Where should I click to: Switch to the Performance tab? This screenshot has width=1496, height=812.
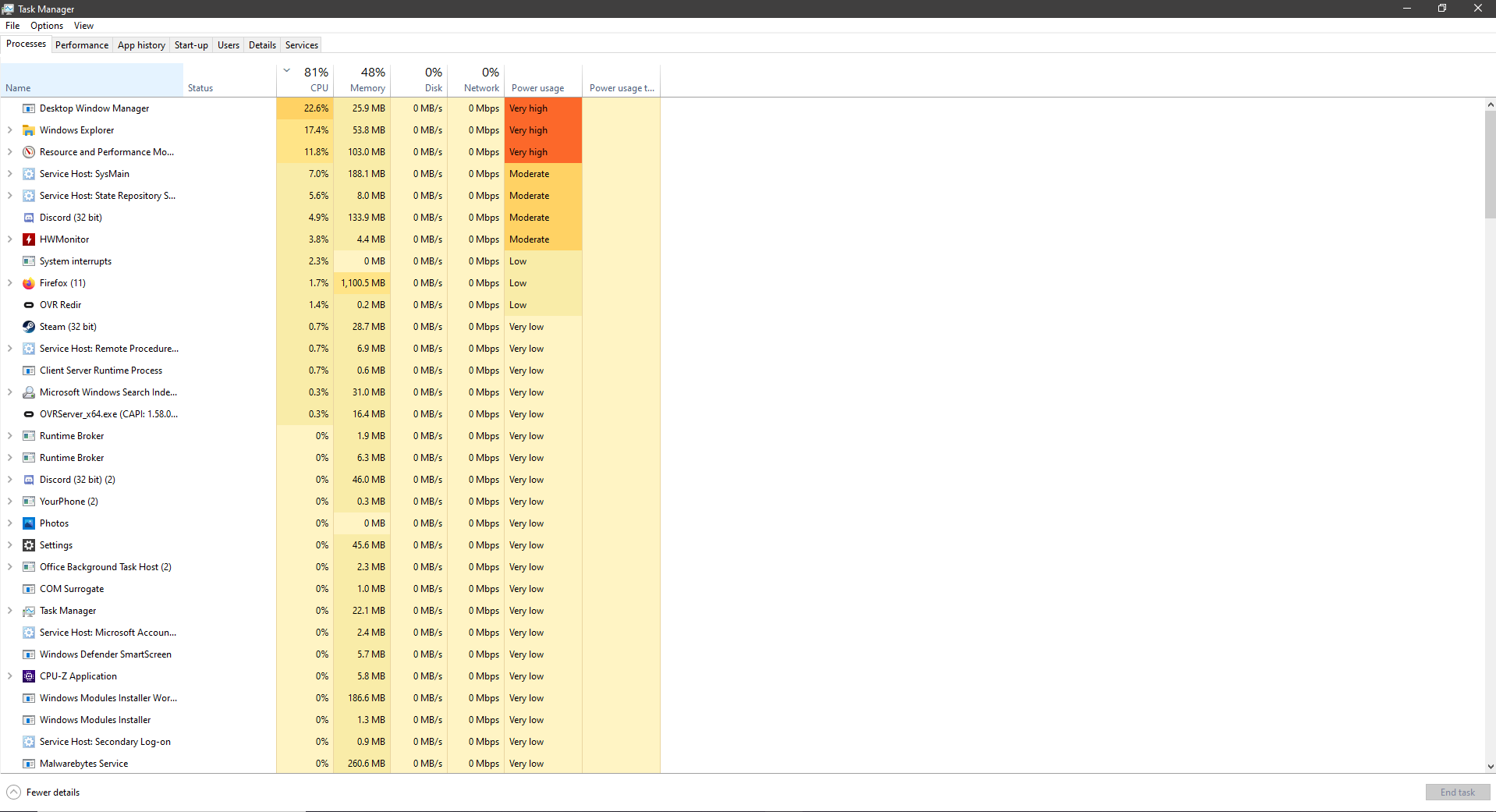[x=81, y=44]
